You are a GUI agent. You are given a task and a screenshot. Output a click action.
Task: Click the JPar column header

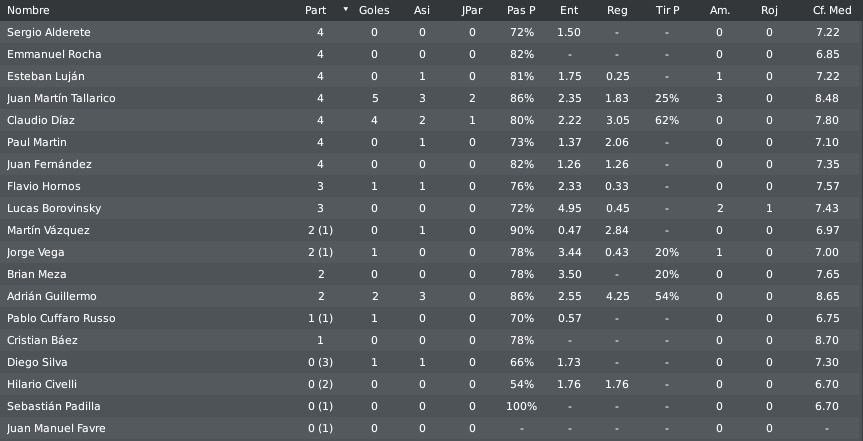(472, 10)
